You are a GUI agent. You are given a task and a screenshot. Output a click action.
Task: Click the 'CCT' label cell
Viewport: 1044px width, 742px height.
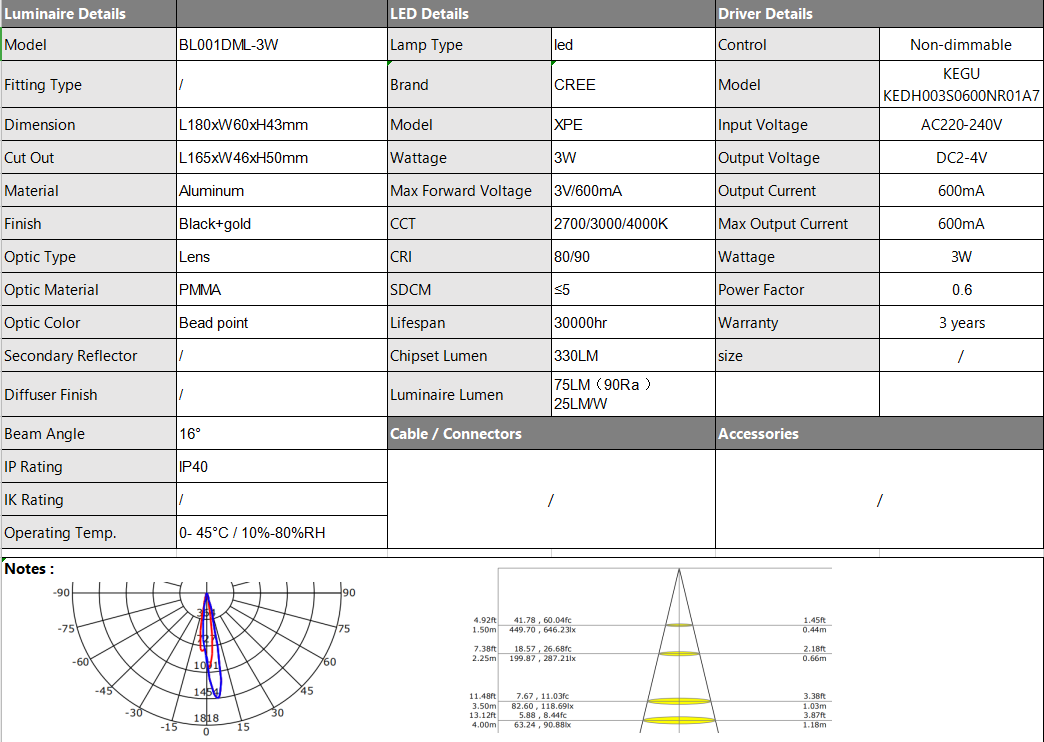(x=469, y=224)
